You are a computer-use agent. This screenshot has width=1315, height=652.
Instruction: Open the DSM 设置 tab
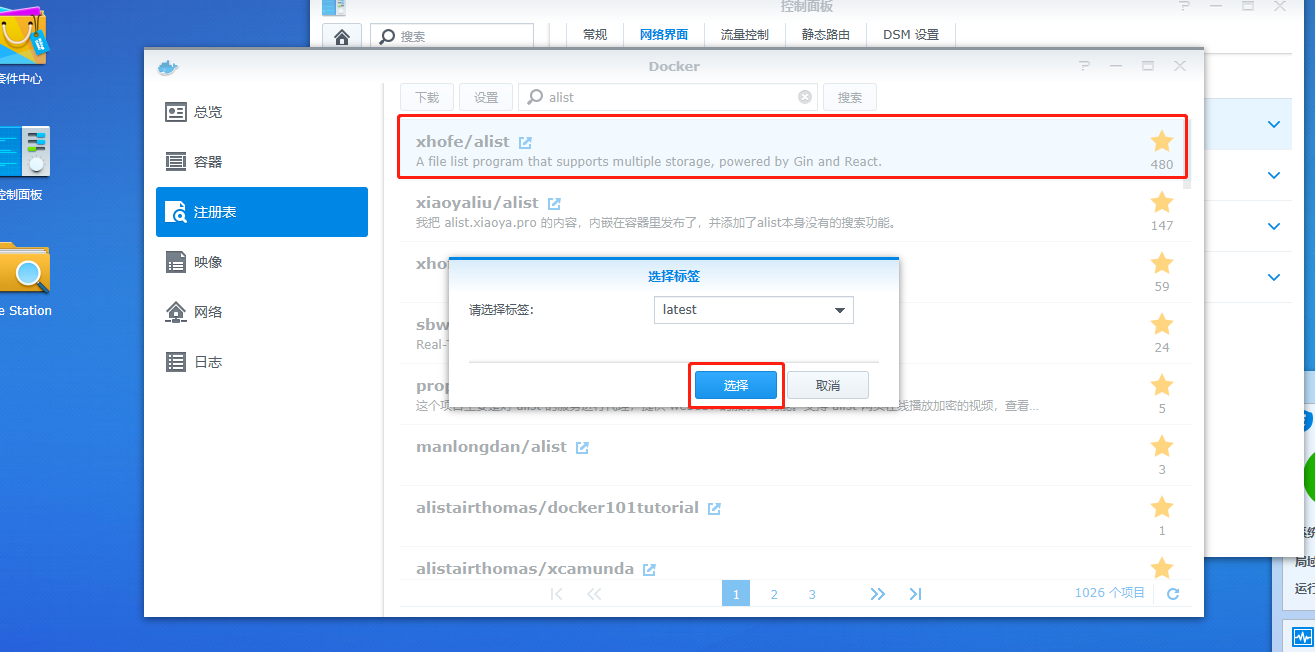[x=910, y=34]
